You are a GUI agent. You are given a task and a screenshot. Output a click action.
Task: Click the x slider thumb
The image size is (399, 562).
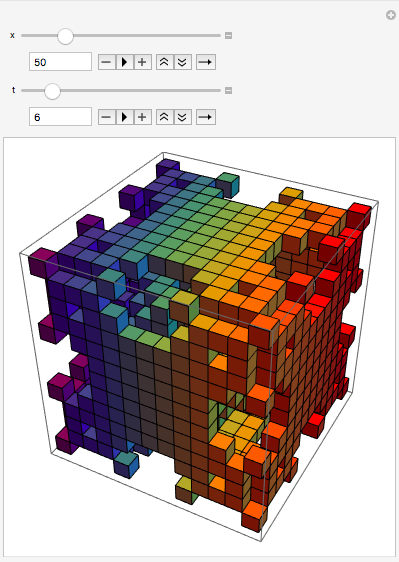65,36
